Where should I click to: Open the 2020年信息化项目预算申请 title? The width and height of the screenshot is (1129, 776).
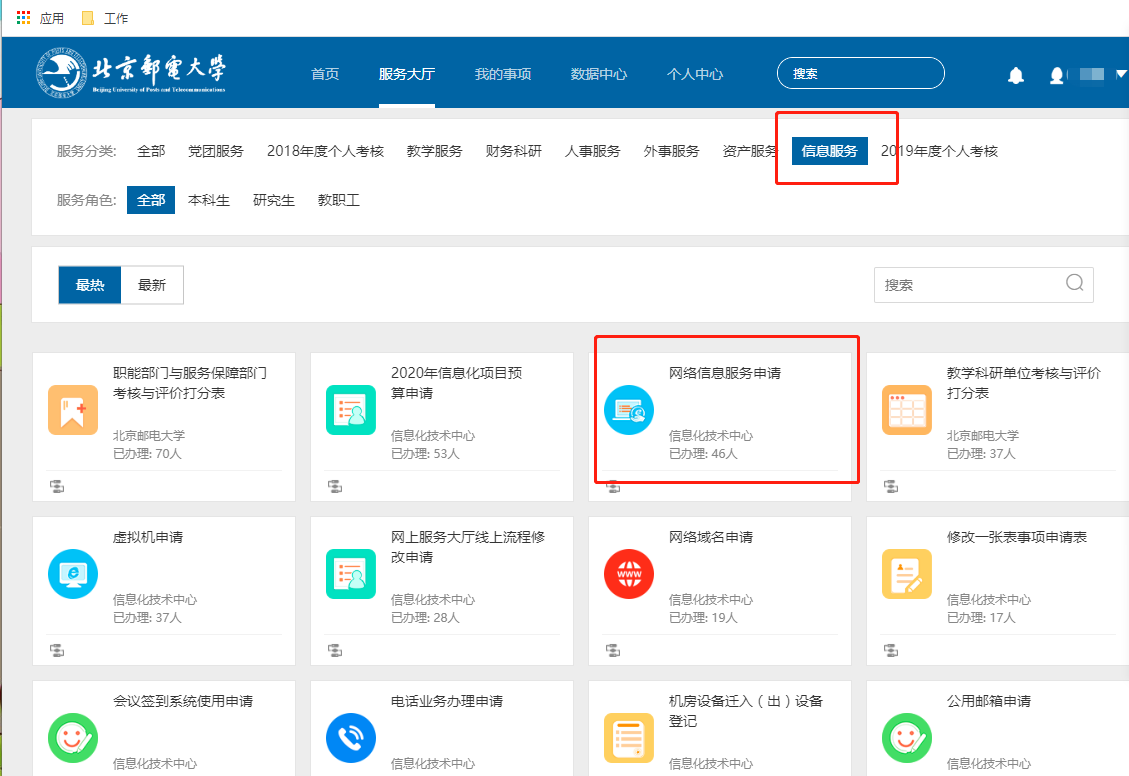tap(456, 383)
